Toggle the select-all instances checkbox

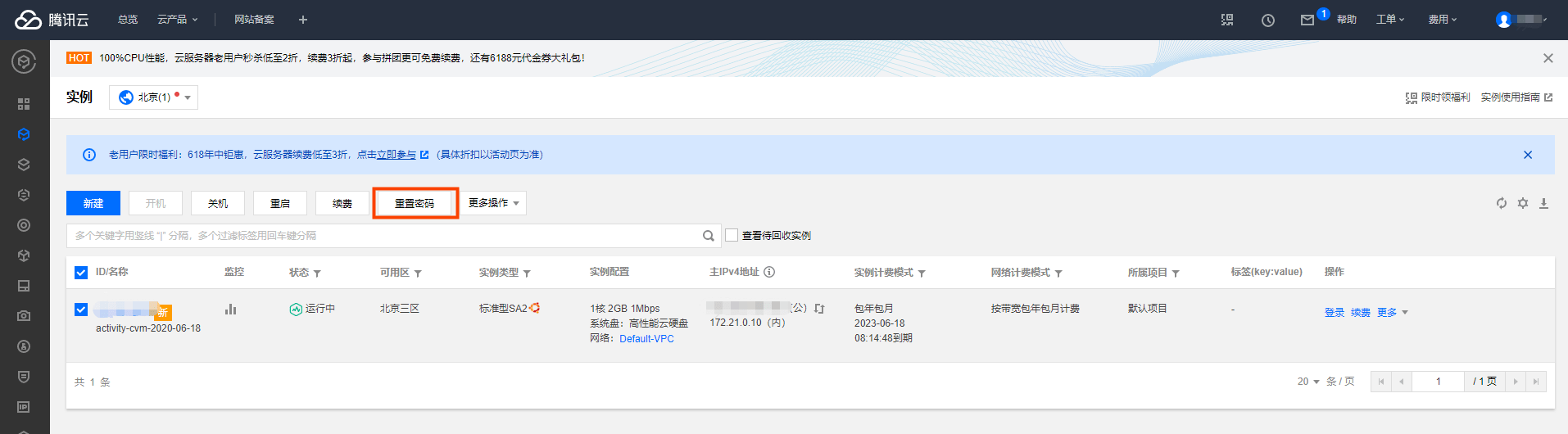click(81, 273)
